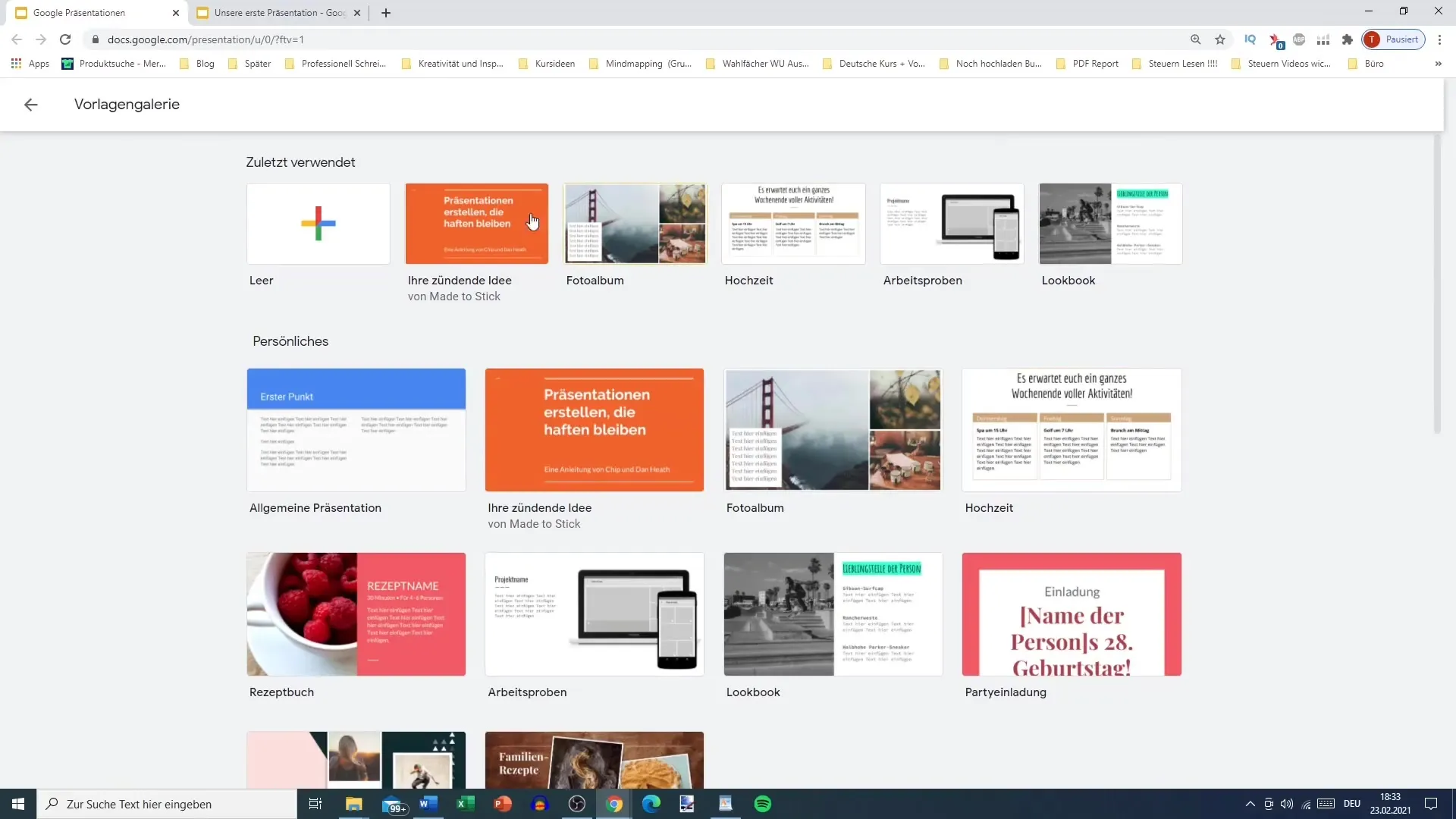Viewport: 1456px width, 819px height.
Task: Open the PDF Report bookmark folder
Action: click(1087, 64)
